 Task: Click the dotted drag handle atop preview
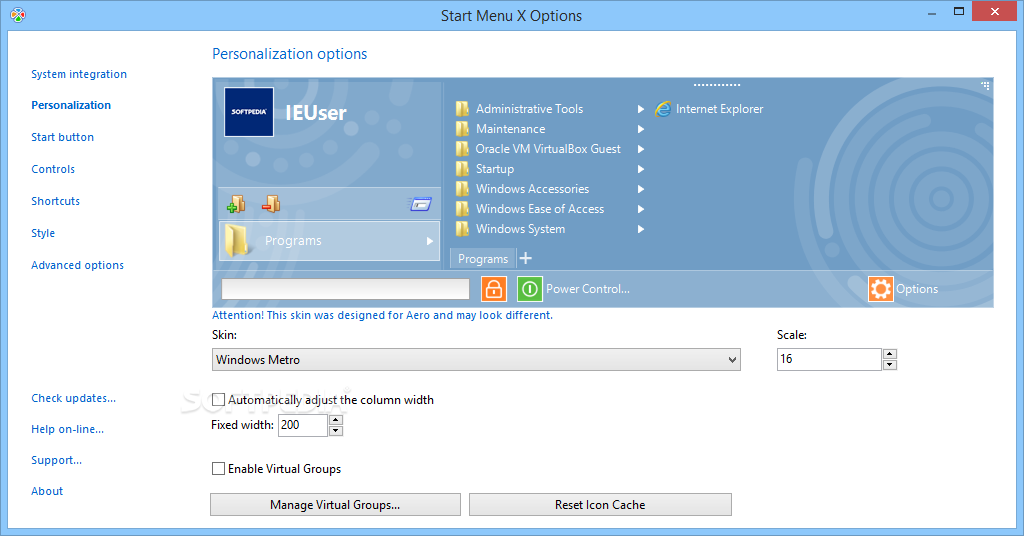pyautogui.click(x=716, y=85)
